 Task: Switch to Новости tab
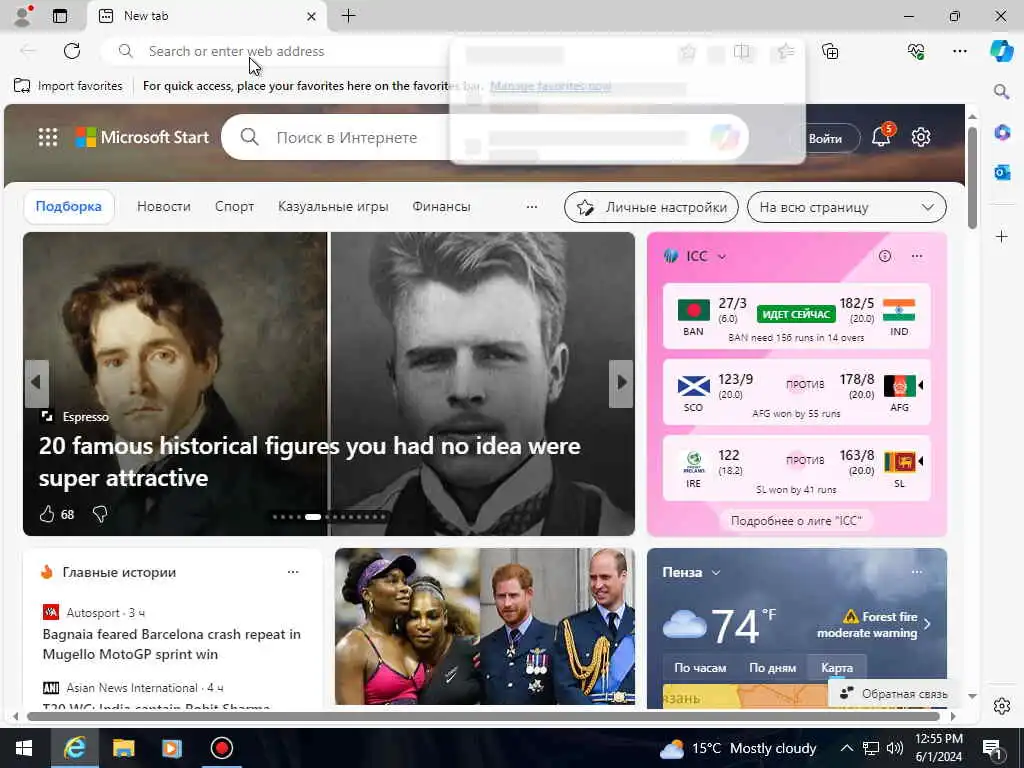(164, 206)
